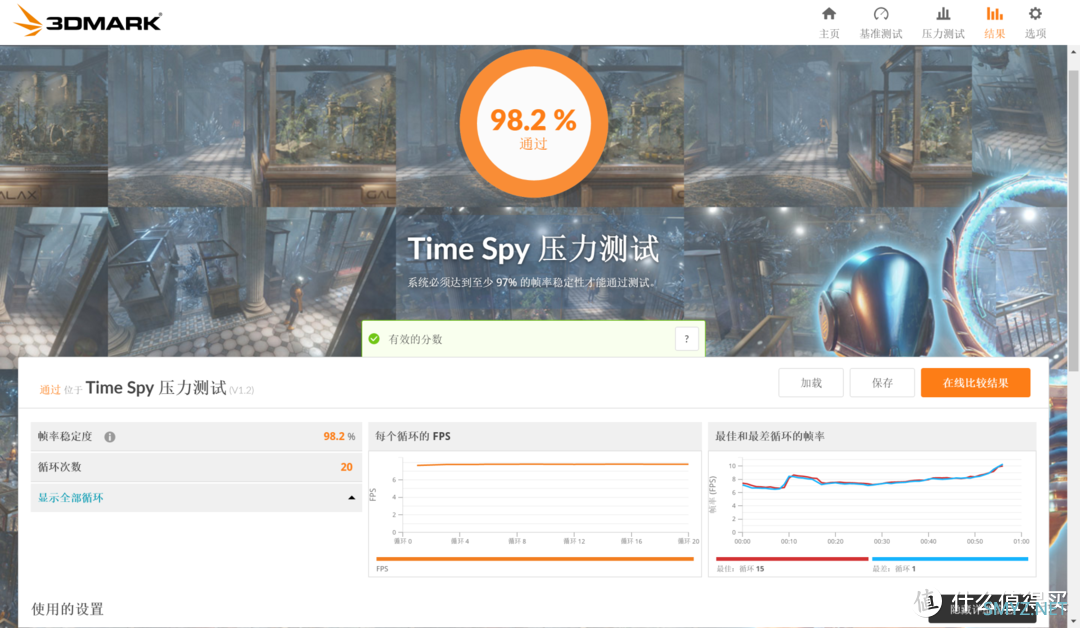Click the 使用的设置 section heading

click(x=68, y=609)
